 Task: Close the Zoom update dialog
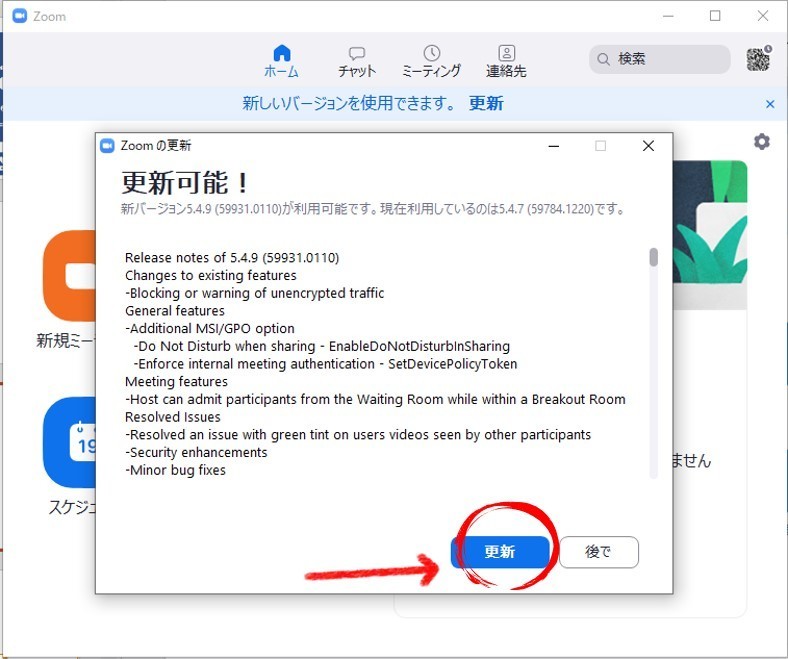pyautogui.click(x=648, y=146)
